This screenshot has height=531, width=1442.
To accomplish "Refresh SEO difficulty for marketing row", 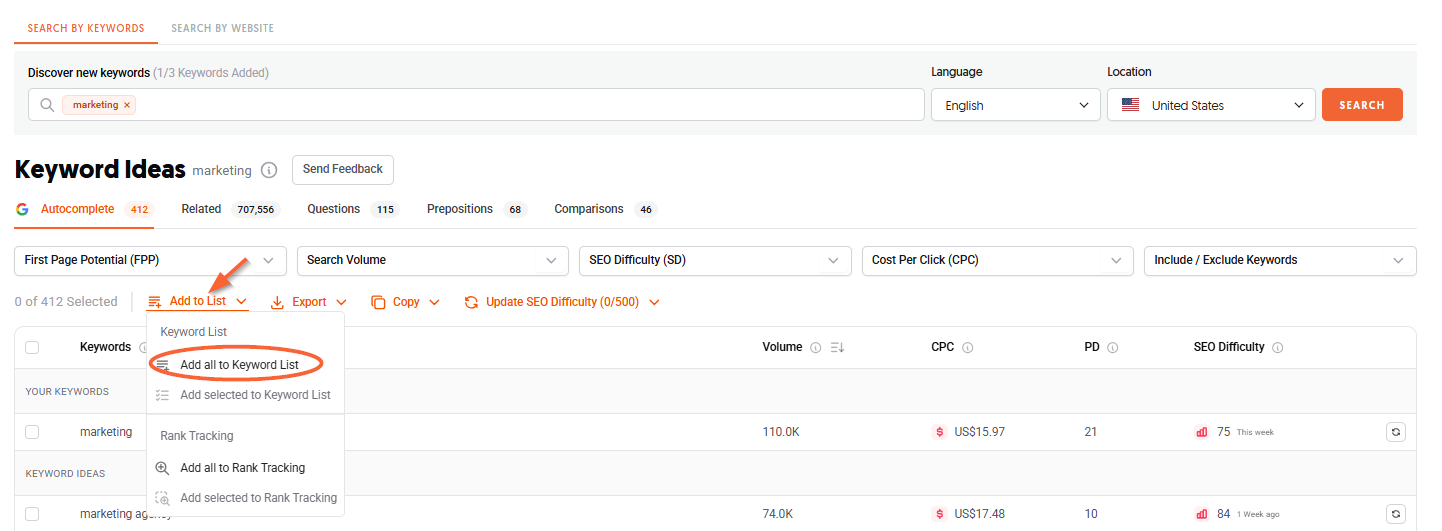I will 1397,432.
